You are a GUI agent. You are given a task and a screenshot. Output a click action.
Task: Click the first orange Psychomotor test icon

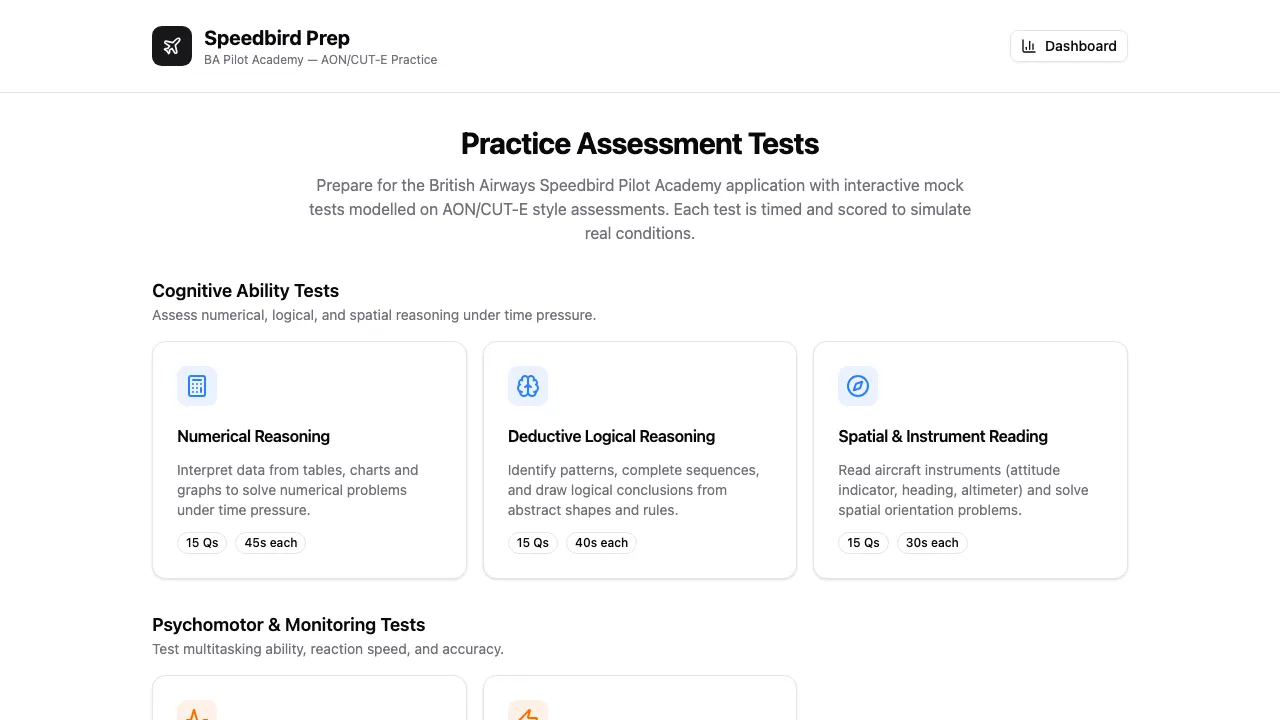coord(197,712)
